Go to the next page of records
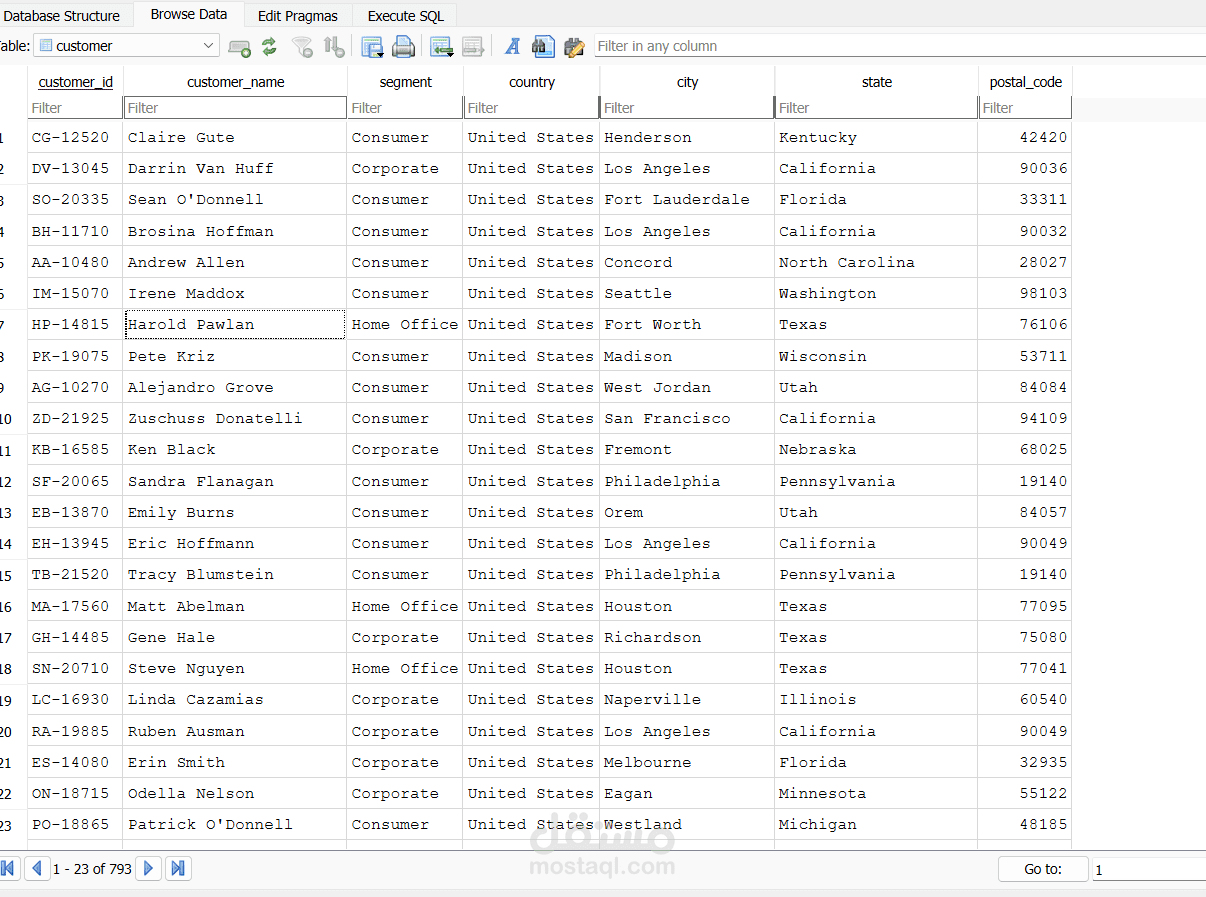Screen dimensions: 1206x897 pyautogui.click(x=148, y=868)
